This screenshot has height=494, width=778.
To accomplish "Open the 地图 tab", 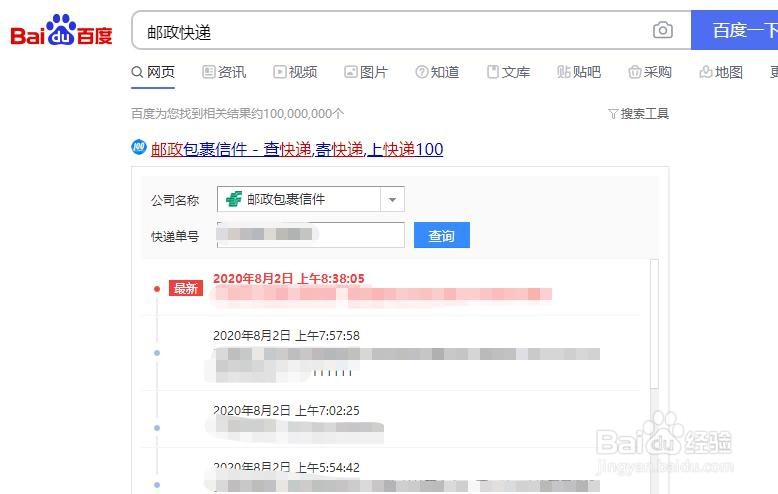I will tap(721, 72).
